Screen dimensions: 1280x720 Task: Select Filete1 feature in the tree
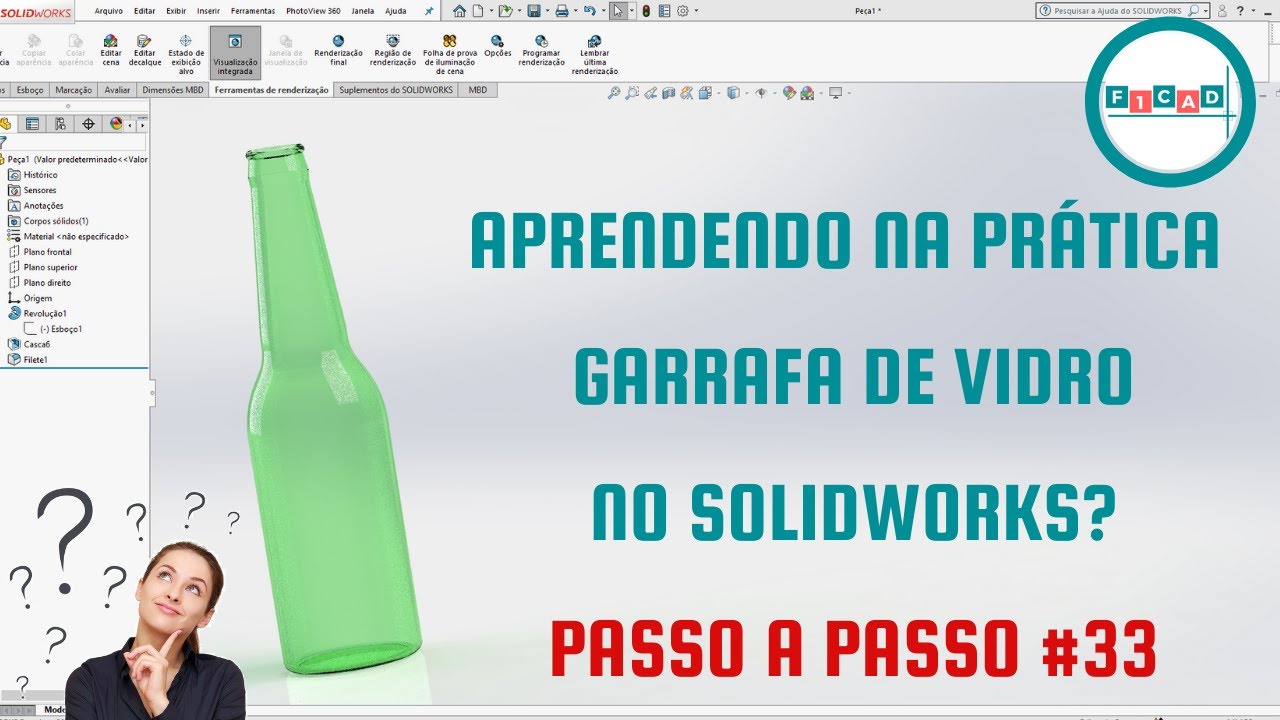(36, 359)
